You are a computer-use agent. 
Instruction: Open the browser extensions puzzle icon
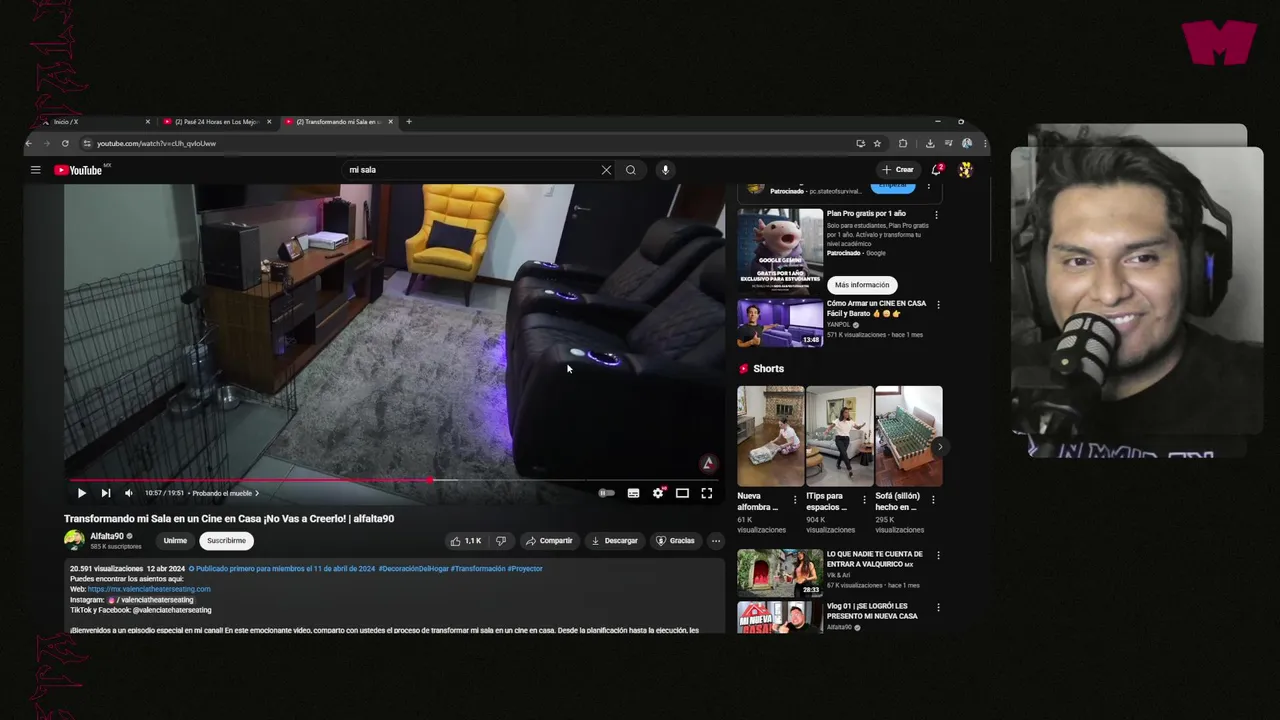(x=903, y=143)
